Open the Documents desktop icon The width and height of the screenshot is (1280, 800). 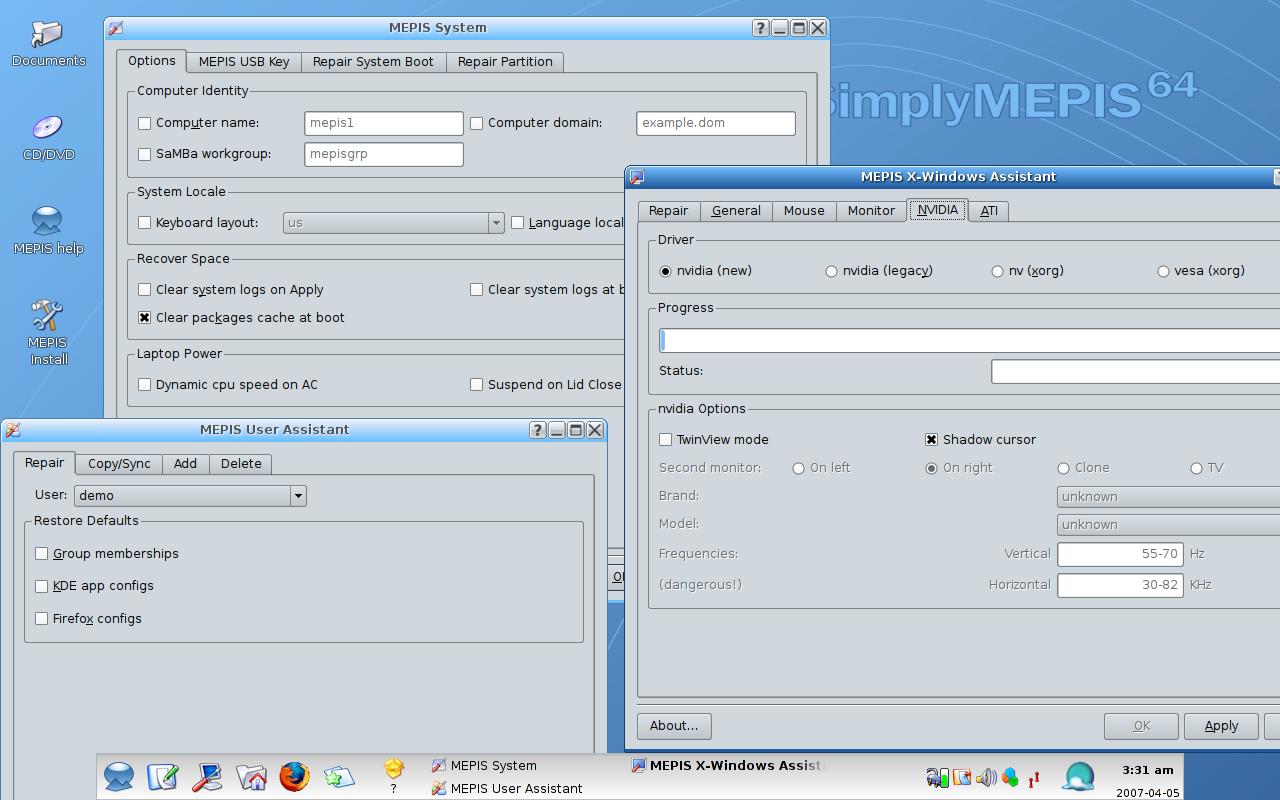point(48,44)
